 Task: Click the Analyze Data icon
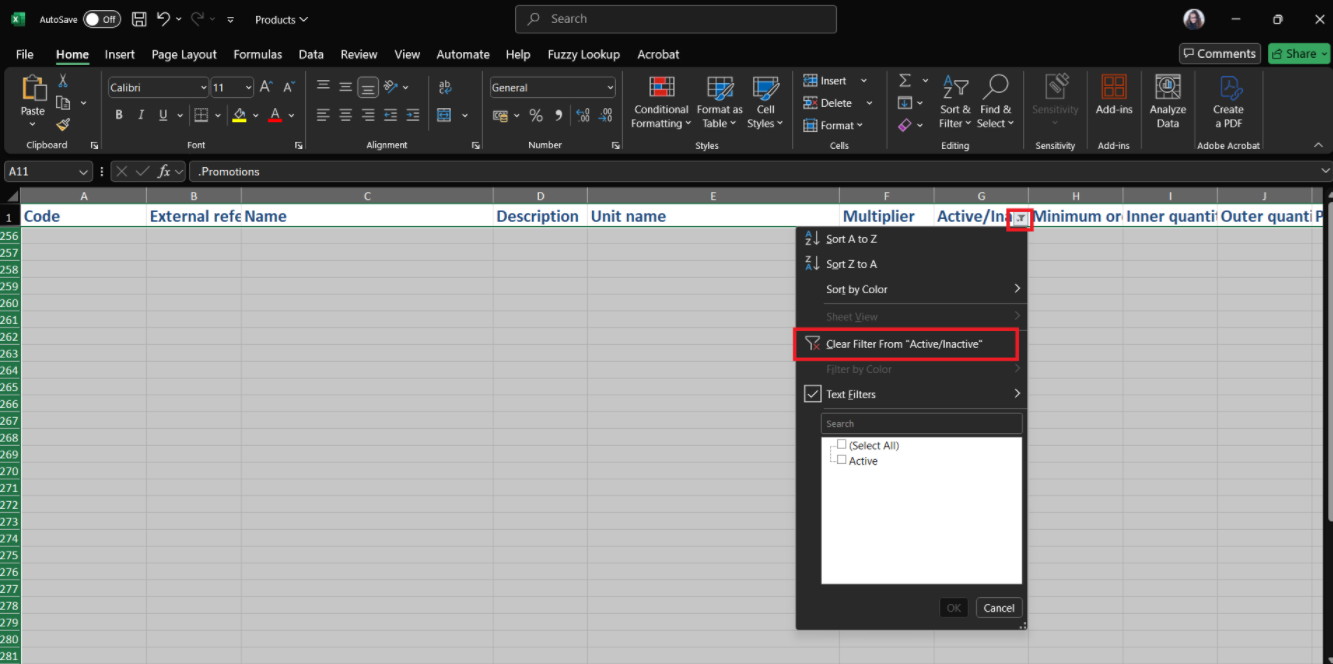(x=1167, y=89)
